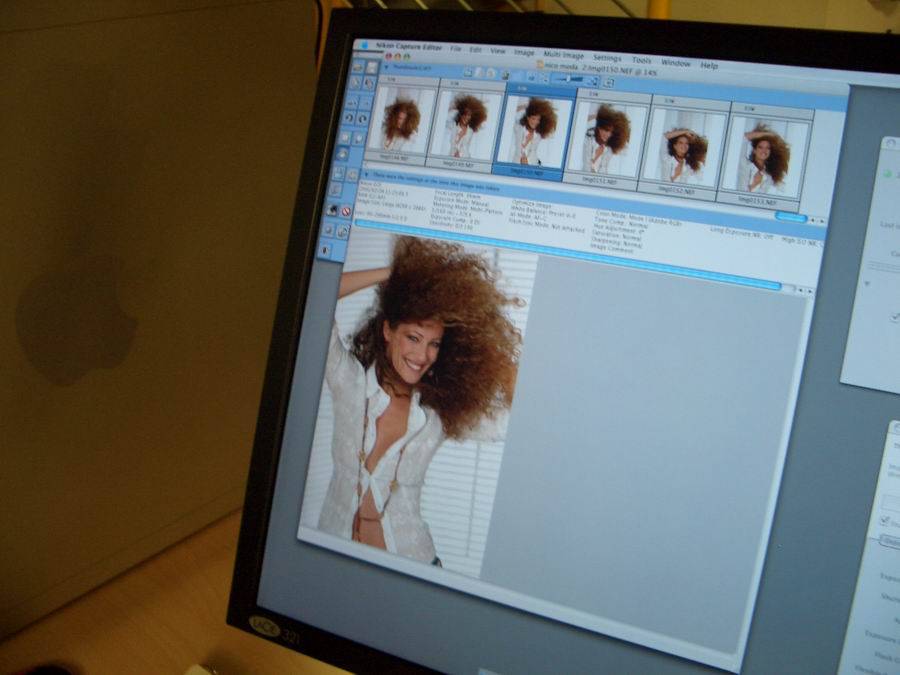Collapse the image settings info panel triangle

pyautogui.click(x=366, y=174)
